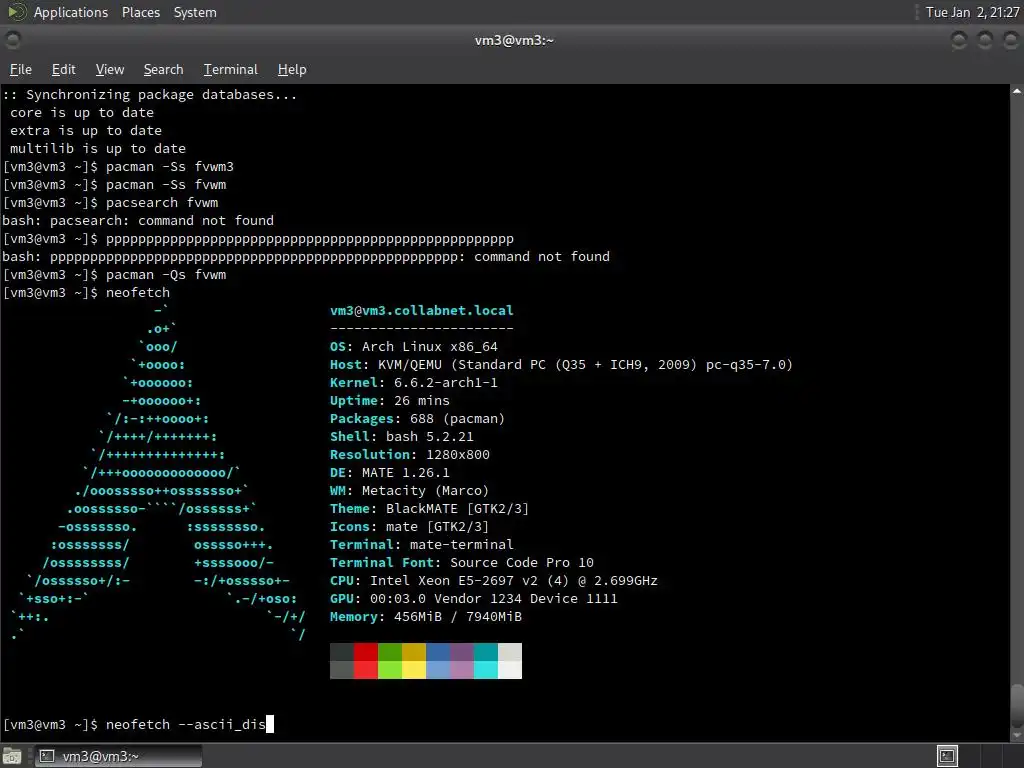Click the terminal scrollbar thumb
The image size is (1024, 768).
click(1017, 705)
